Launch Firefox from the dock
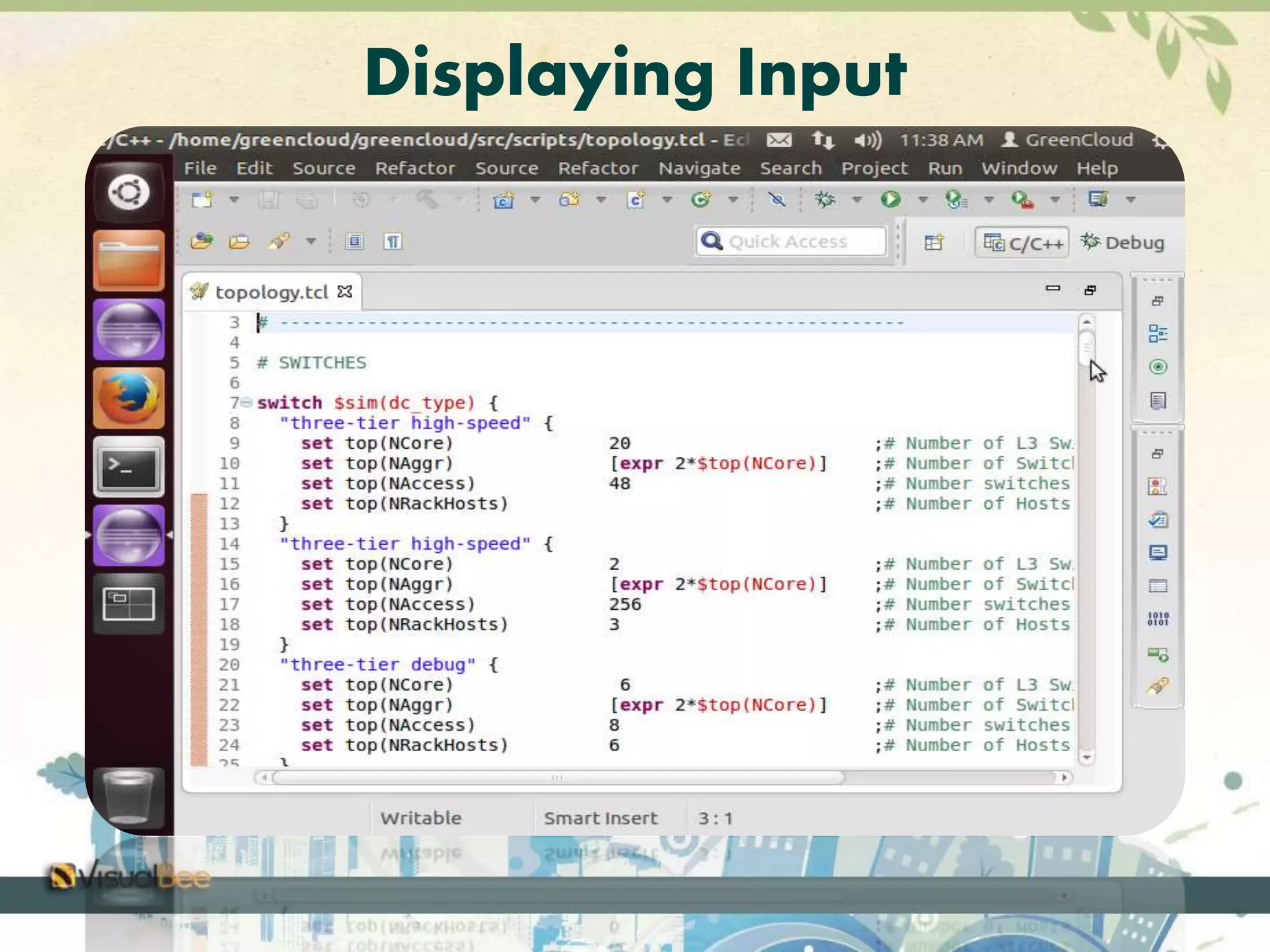 (x=129, y=398)
